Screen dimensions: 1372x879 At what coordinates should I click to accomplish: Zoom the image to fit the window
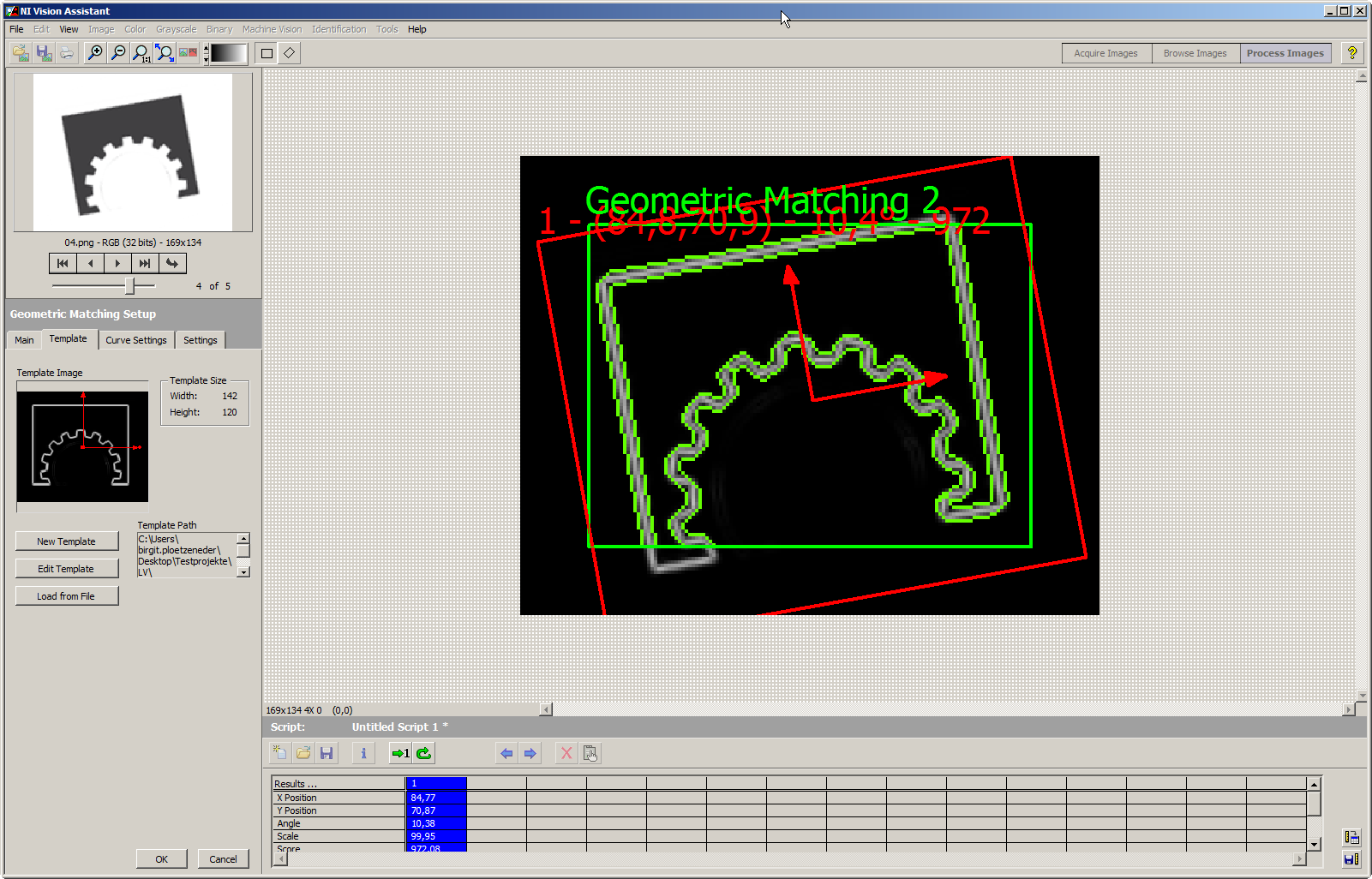(x=165, y=53)
